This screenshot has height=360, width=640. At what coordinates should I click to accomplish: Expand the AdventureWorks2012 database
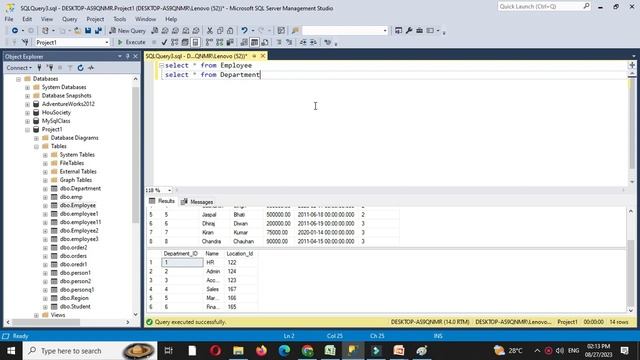click(27, 104)
